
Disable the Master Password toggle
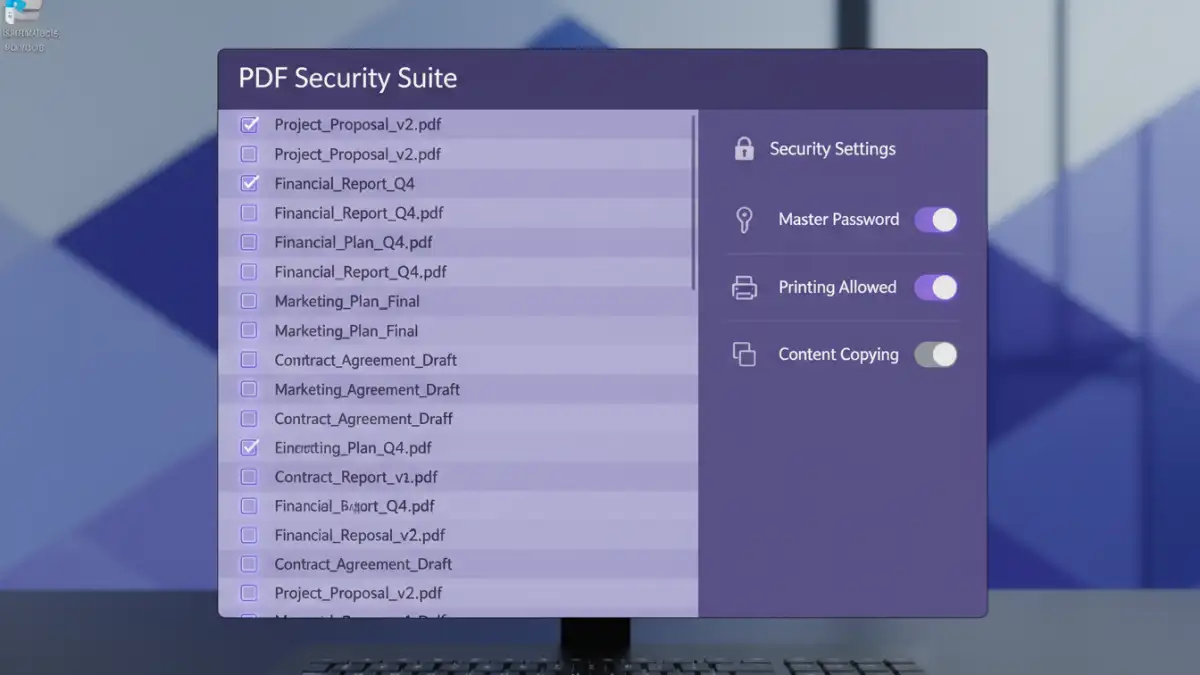click(x=936, y=219)
